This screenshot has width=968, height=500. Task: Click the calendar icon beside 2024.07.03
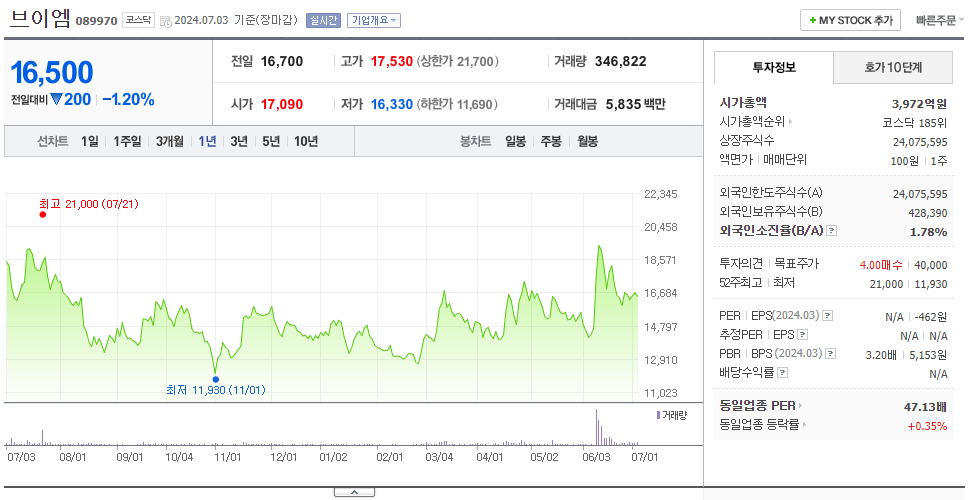(x=165, y=21)
